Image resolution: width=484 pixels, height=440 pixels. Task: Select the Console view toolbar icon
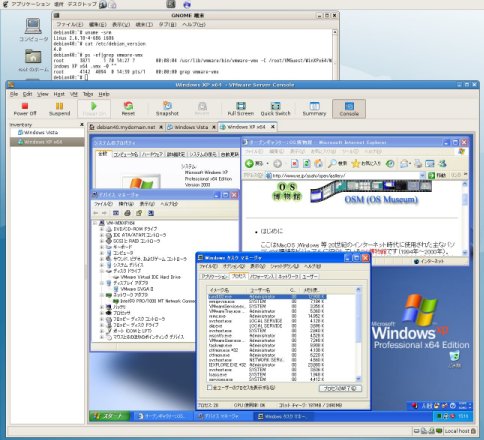(349, 106)
